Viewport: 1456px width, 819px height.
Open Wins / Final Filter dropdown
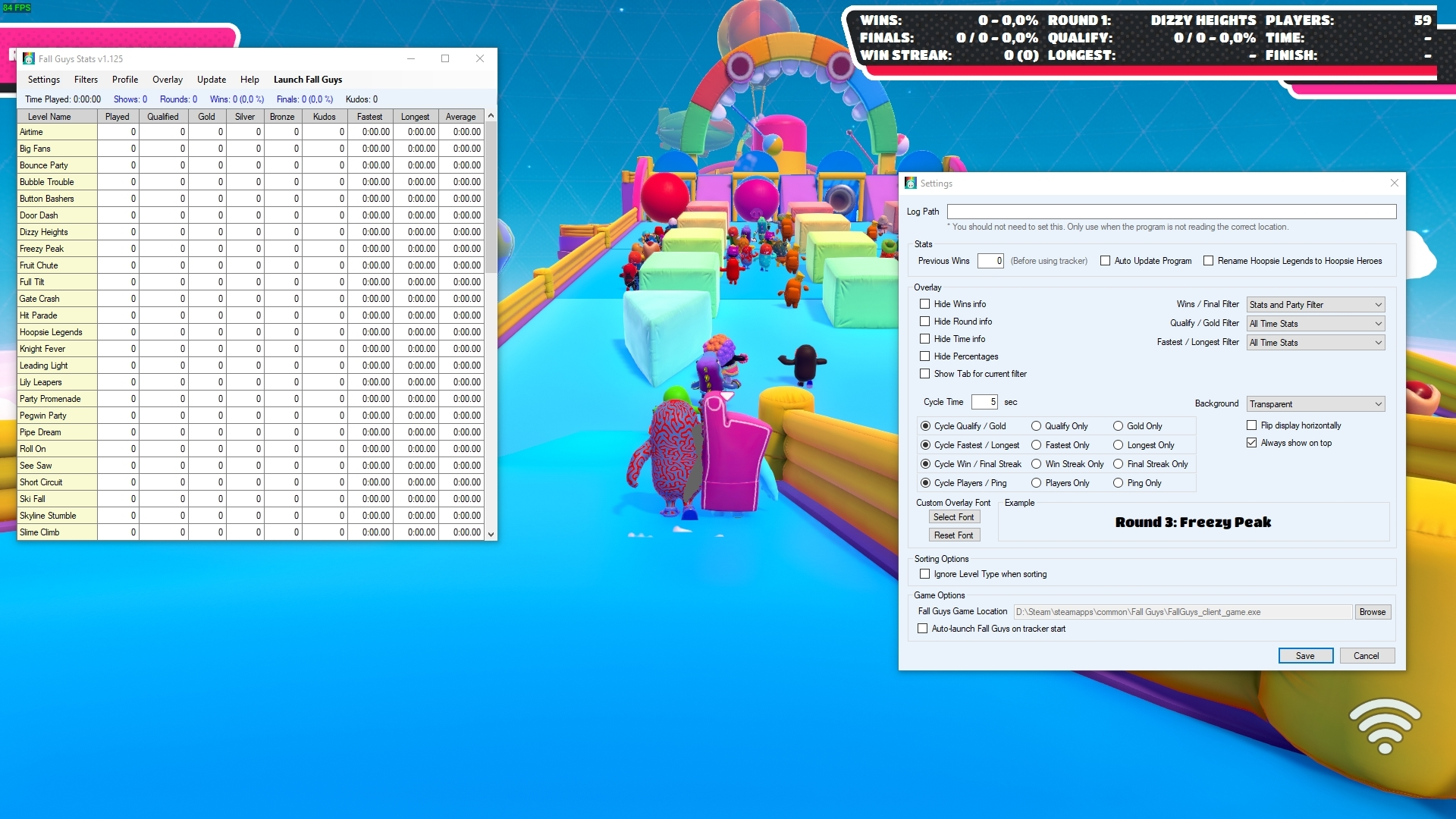[1316, 305]
